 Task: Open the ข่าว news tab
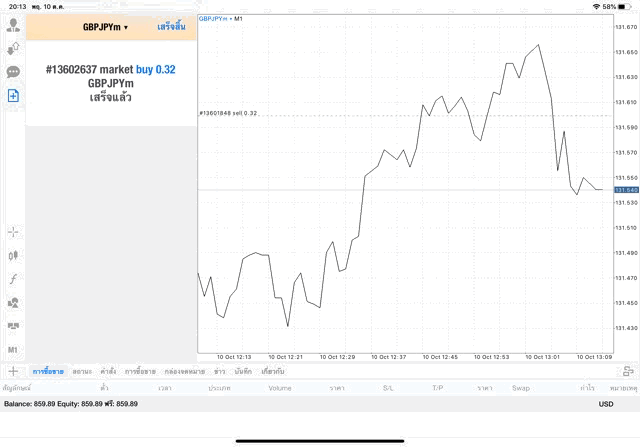tap(220, 371)
